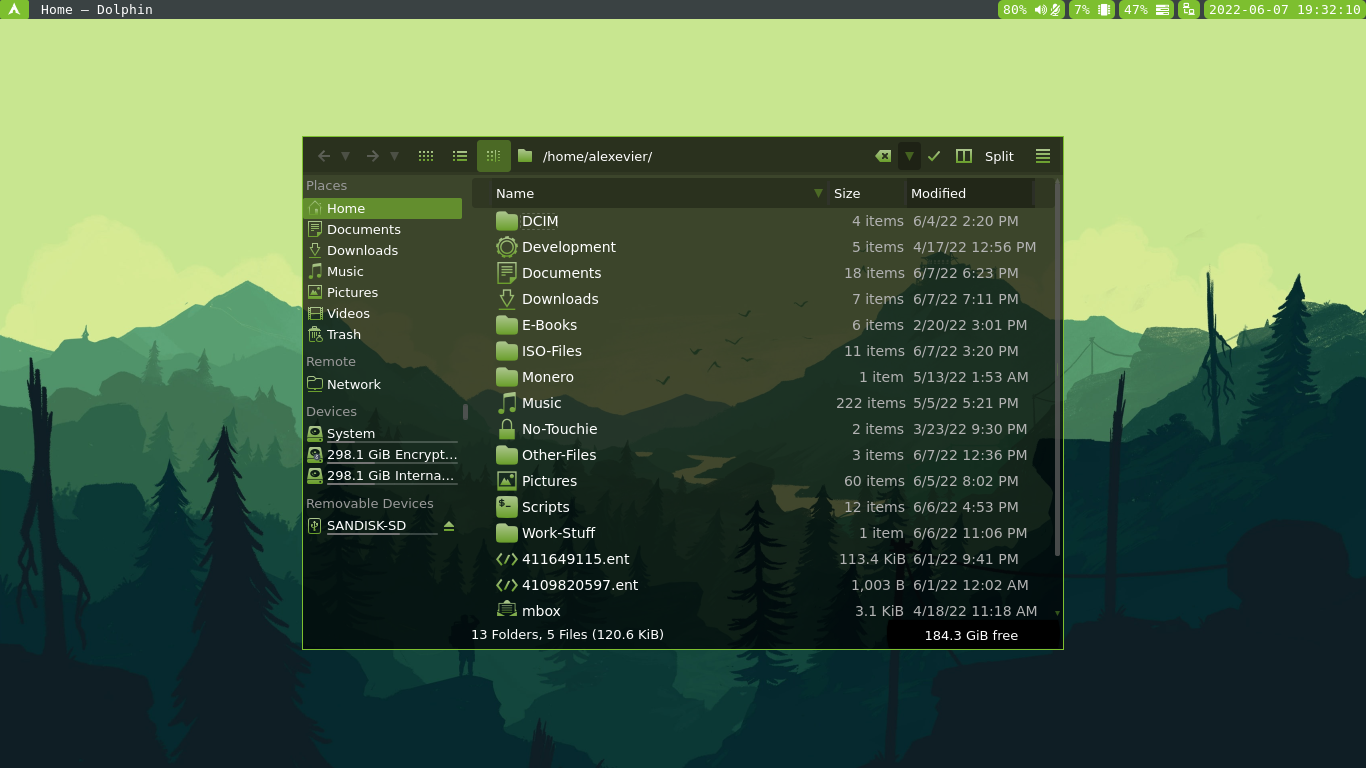Open Music in Places panel
The height and width of the screenshot is (768, 1366).
(x=382, y=271)
